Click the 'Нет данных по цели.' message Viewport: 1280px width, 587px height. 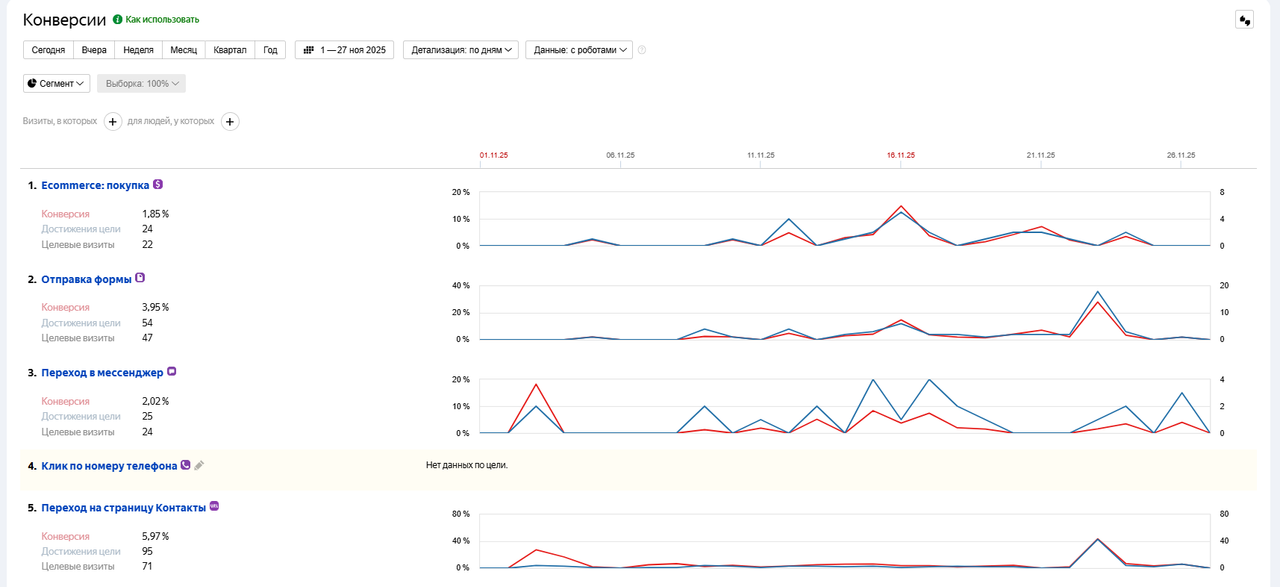click(467, 465)
